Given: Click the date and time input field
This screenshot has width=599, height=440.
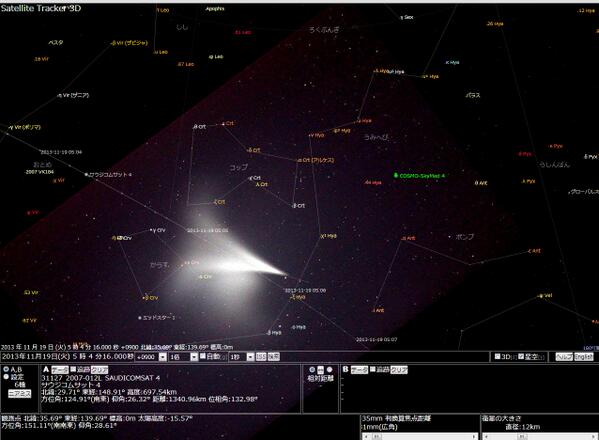Looking at the screenshot, I should [x=68, y=357].
